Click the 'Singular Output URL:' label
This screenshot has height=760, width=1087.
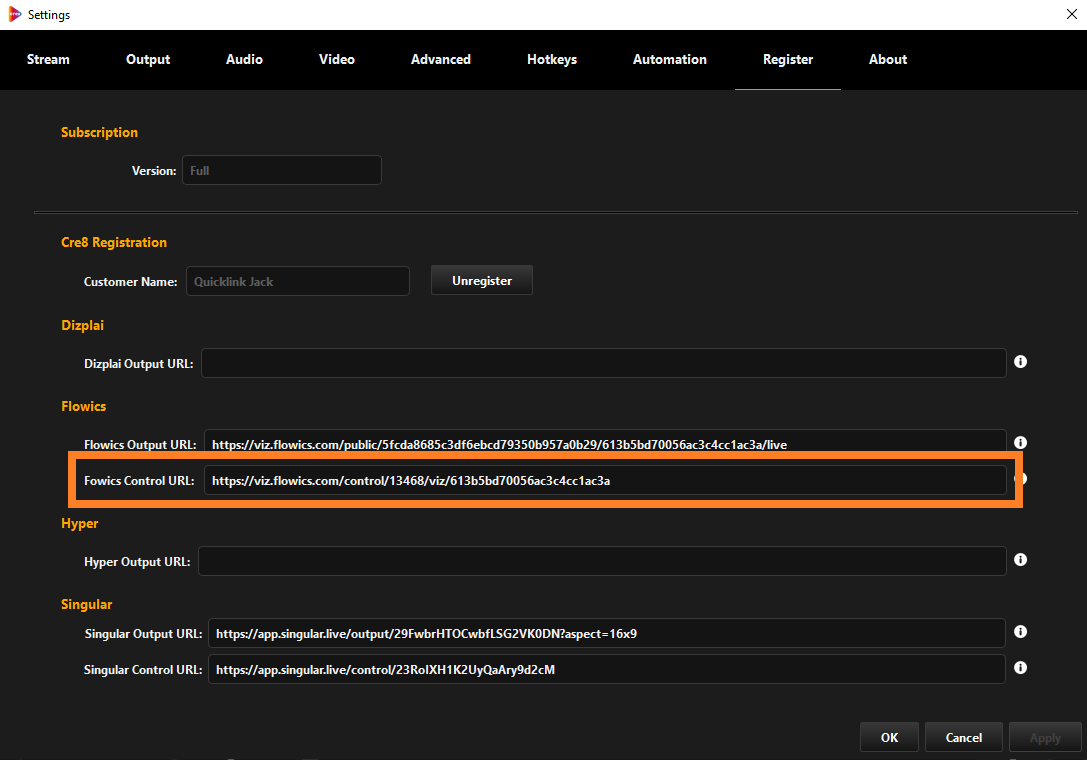tap(144, 634)
